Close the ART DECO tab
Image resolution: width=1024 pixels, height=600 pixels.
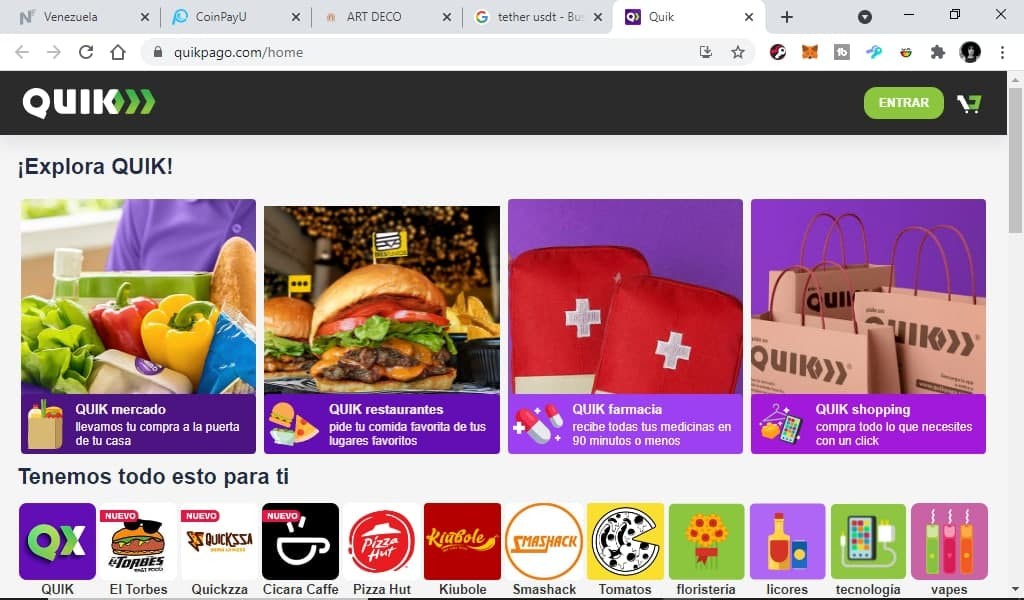click(447, 17)
